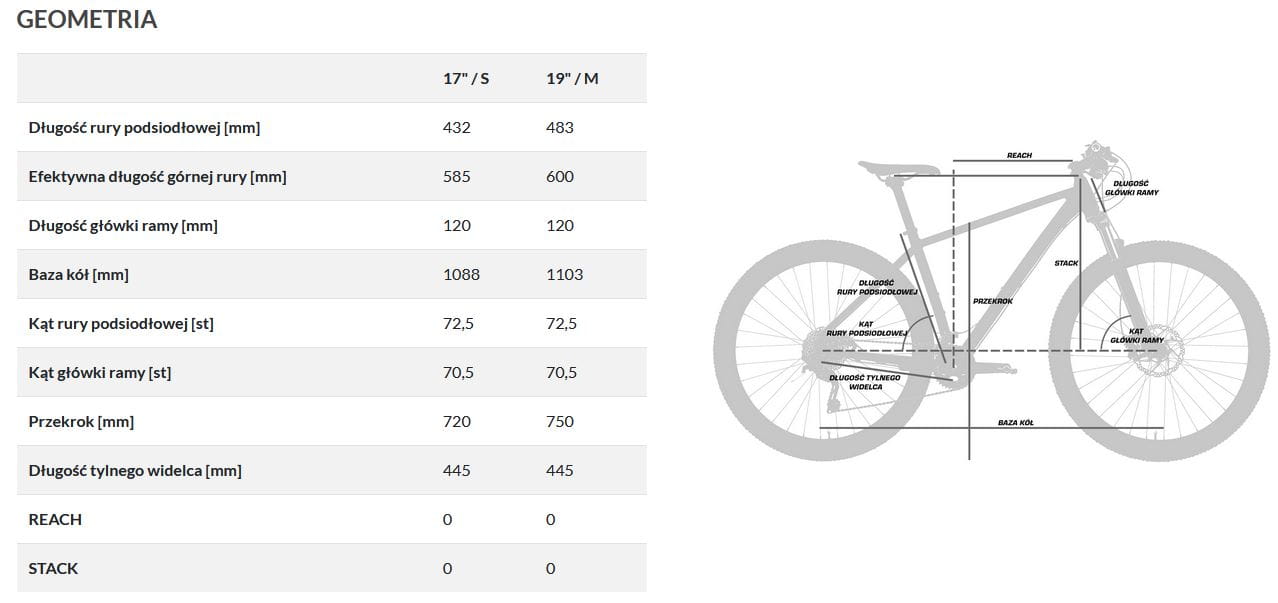Screen dimensions: 1278x603
Task: Click the REACH row label in the table
Action: (55, 519)
